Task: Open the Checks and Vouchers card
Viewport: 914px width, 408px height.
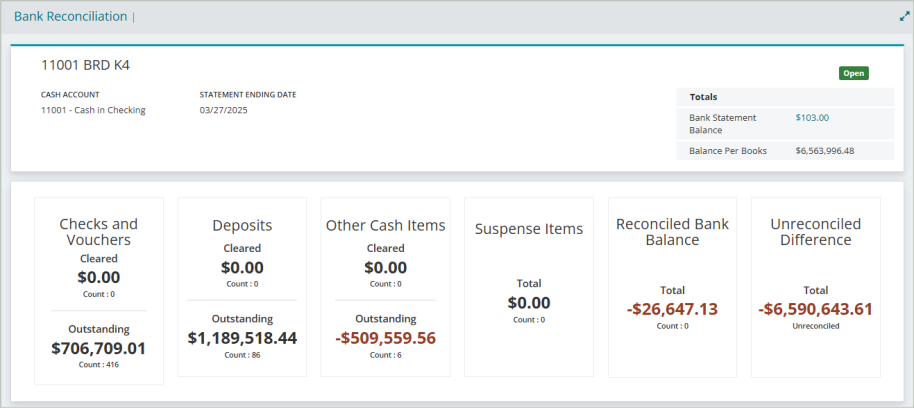Action: [99, 291]
